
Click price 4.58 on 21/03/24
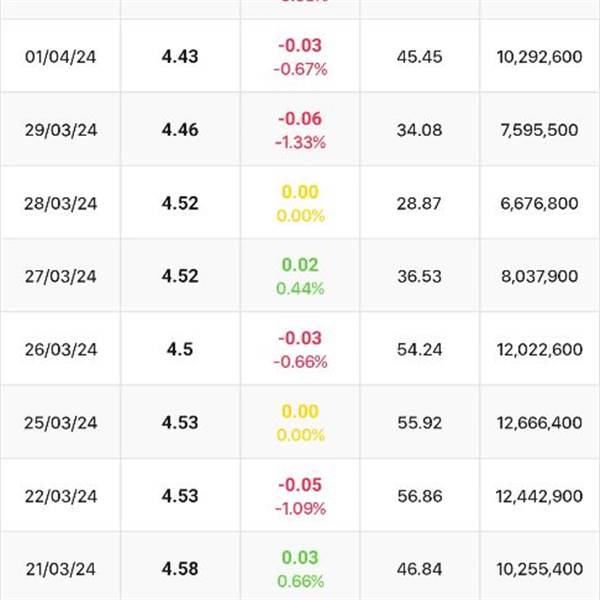coord(180,569)
